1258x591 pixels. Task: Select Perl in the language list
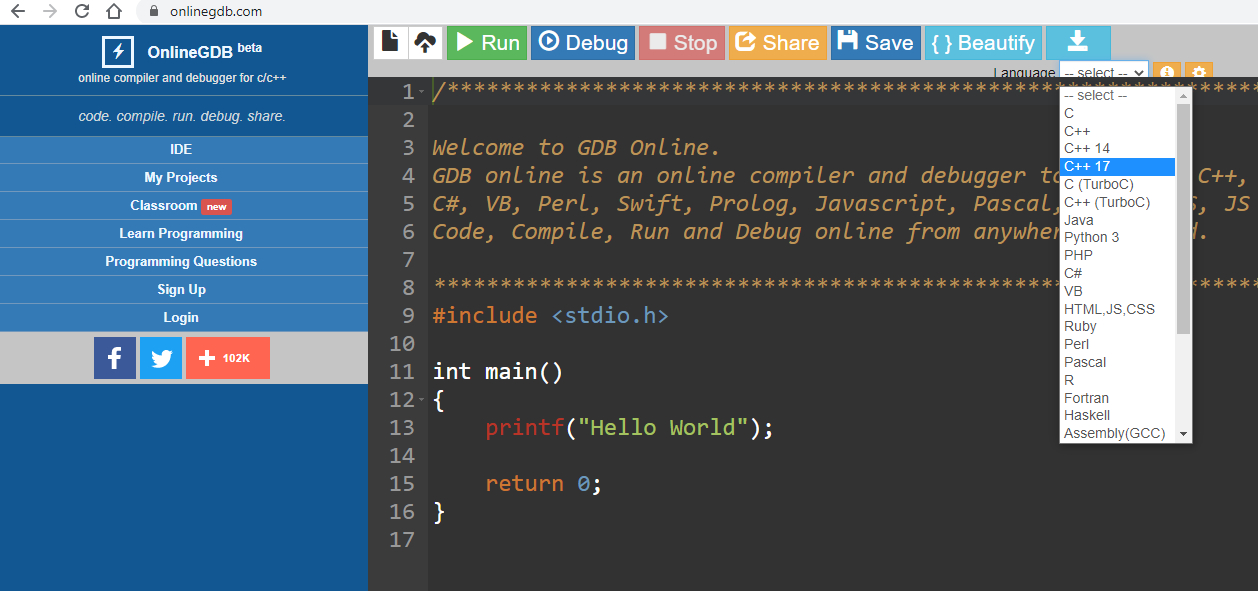(1118, 344)
